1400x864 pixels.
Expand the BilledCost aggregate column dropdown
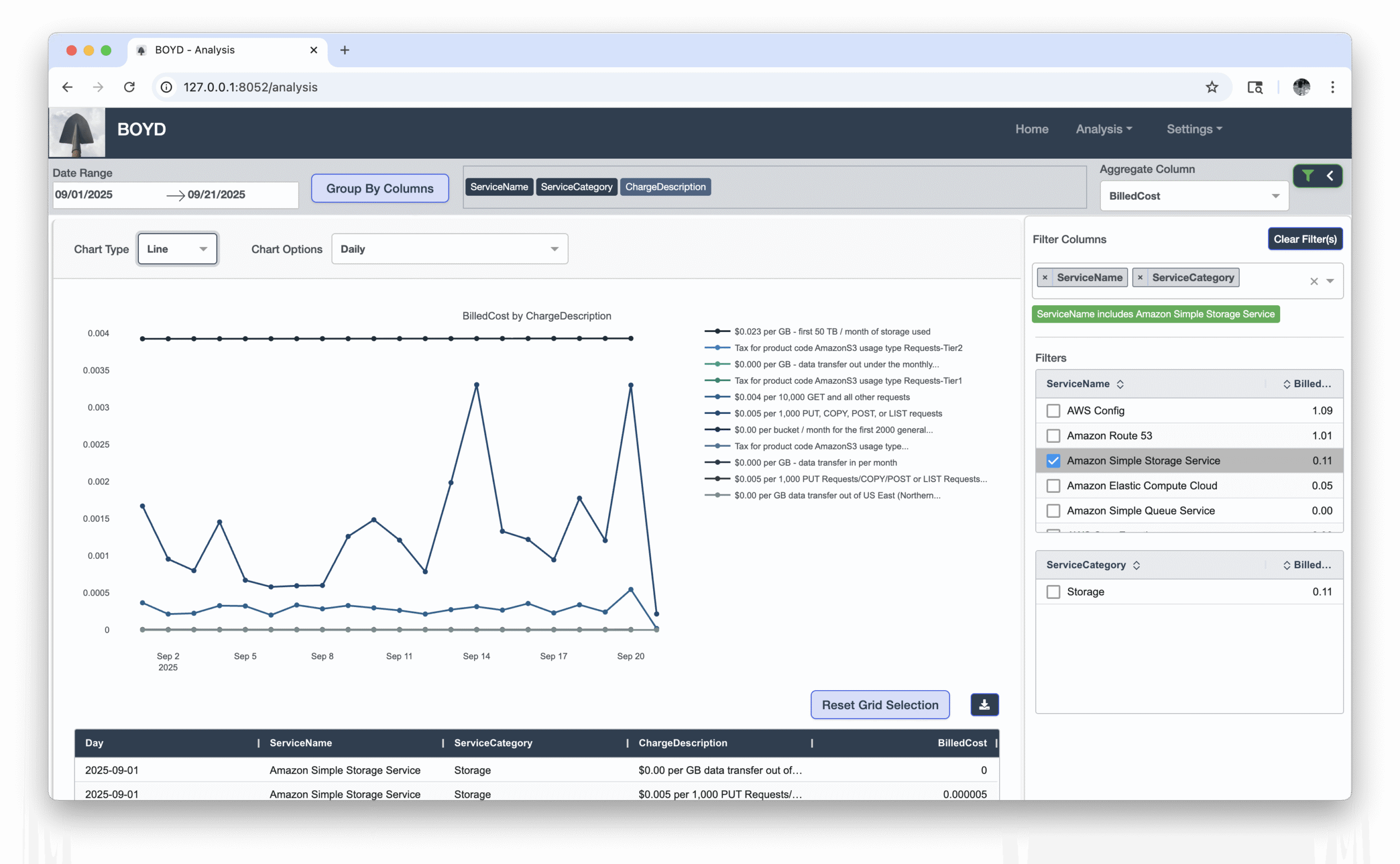pos(1194,196)
